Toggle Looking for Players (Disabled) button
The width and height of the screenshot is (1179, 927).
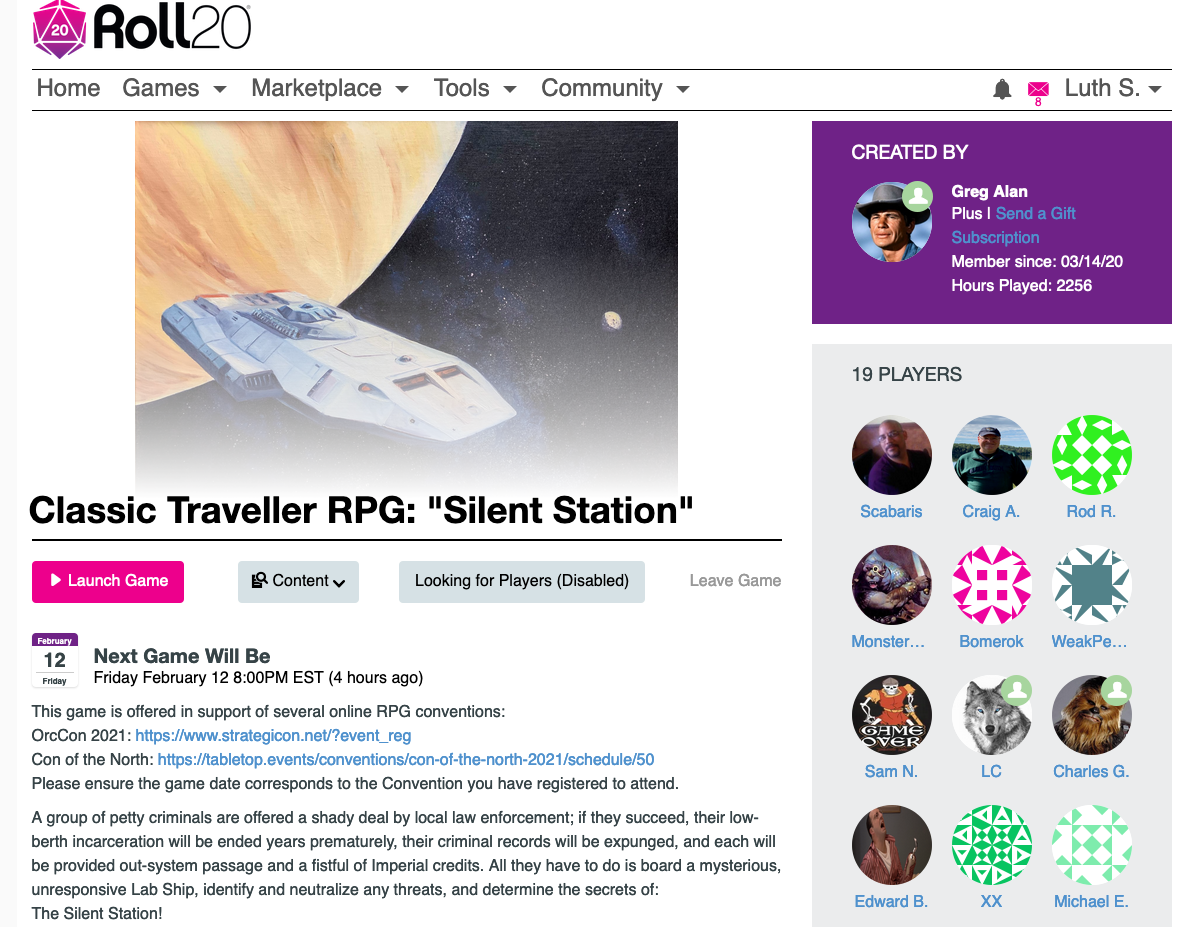point(521,581)
